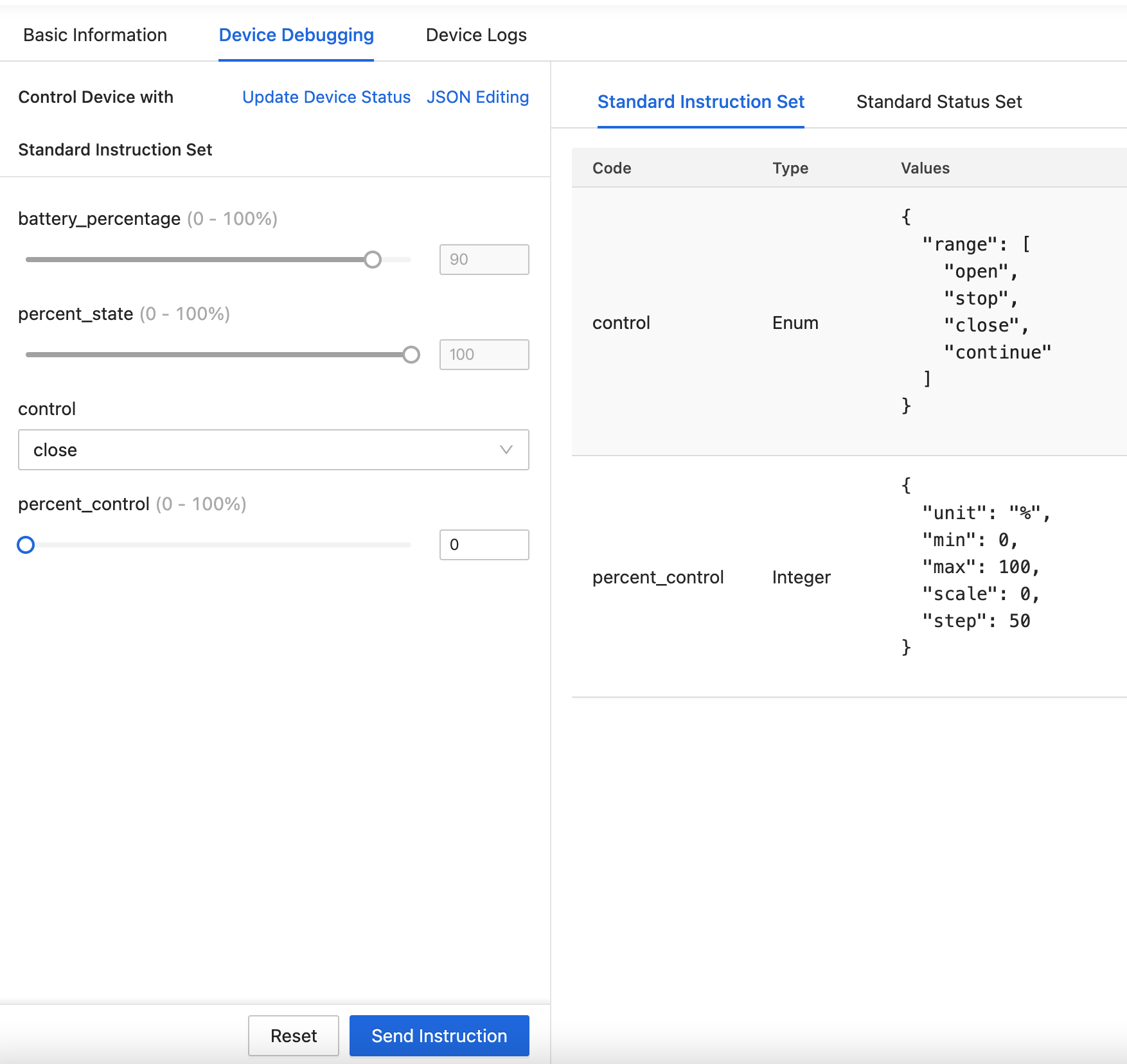Click the "open" value in range list
The width and height of the screenshot is (1127, 1064).
click(981, 271)
